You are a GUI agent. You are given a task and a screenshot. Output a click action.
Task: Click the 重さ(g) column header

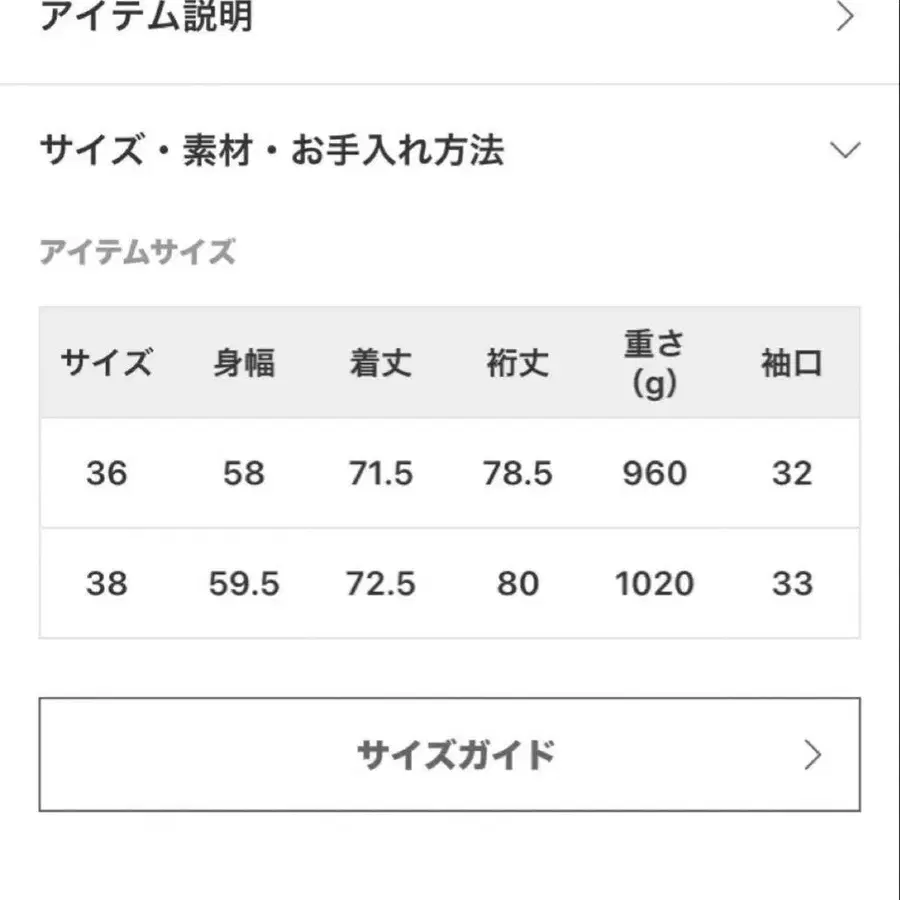click(654, 364)
